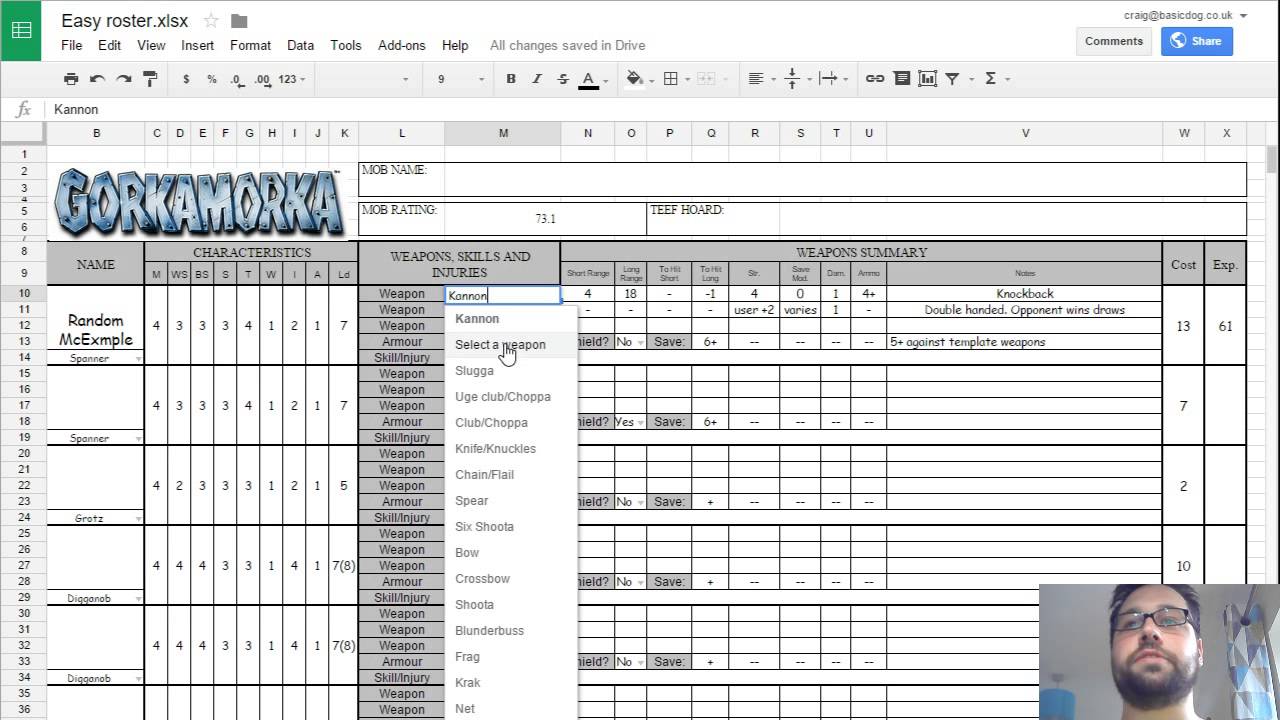
Task: Apply italic formatting
Action: (537, 79)
